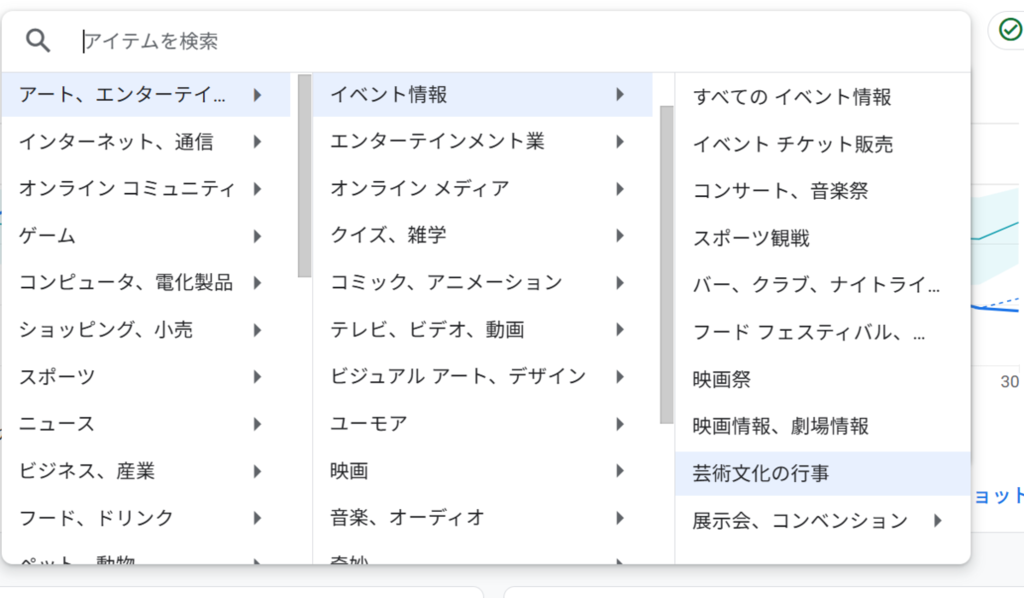Expand 展示会、コンベンション submenu arrow
Viewport: 1024px width, 598px height.
click(x=938, y=520)
